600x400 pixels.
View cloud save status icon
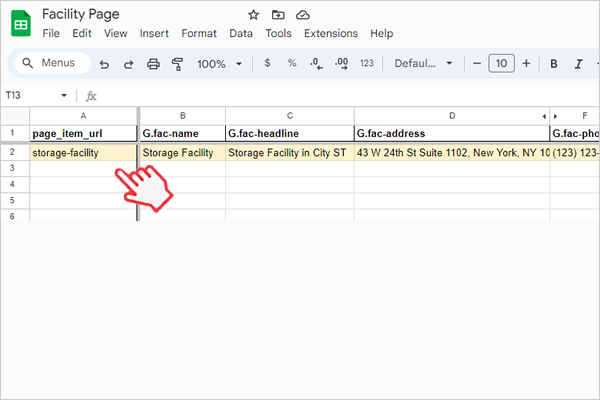tap(303, 15)
